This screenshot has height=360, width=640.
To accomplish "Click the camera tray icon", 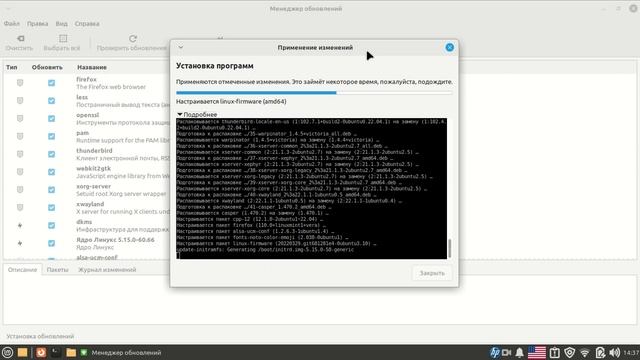I will point(507,352).
